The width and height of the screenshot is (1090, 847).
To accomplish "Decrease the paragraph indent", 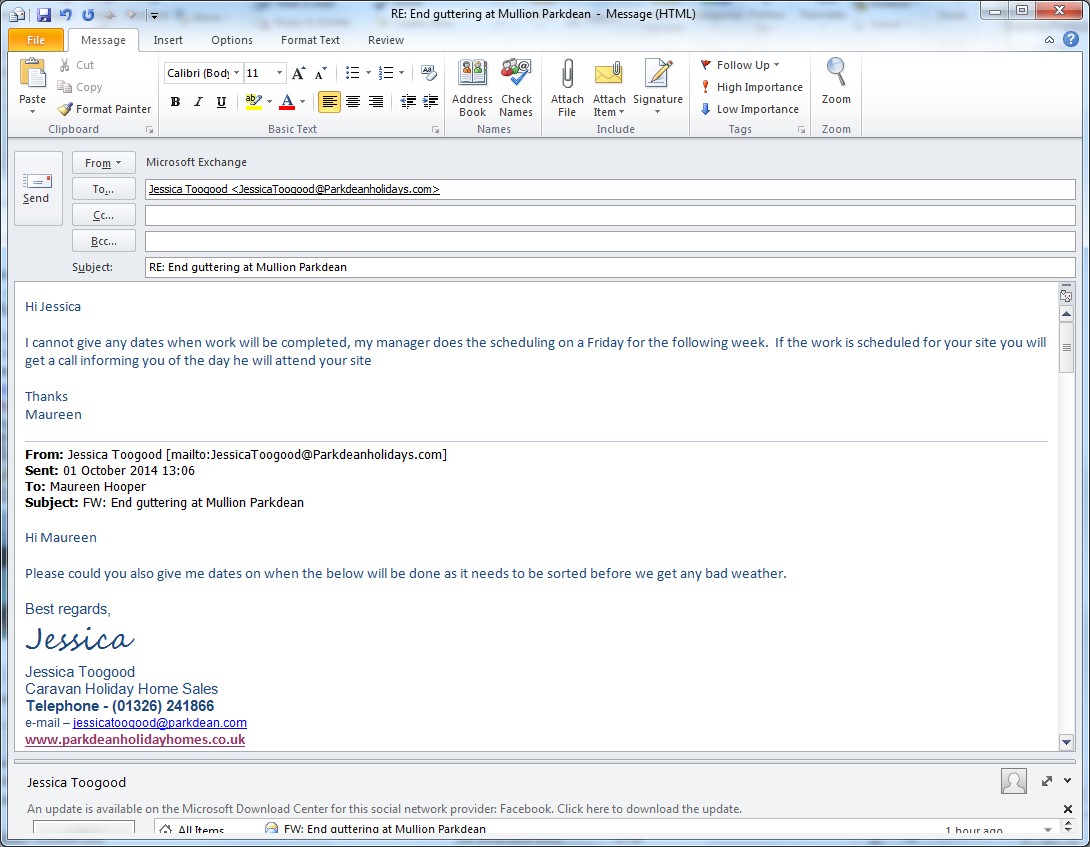I will click(x=408, y=102).
